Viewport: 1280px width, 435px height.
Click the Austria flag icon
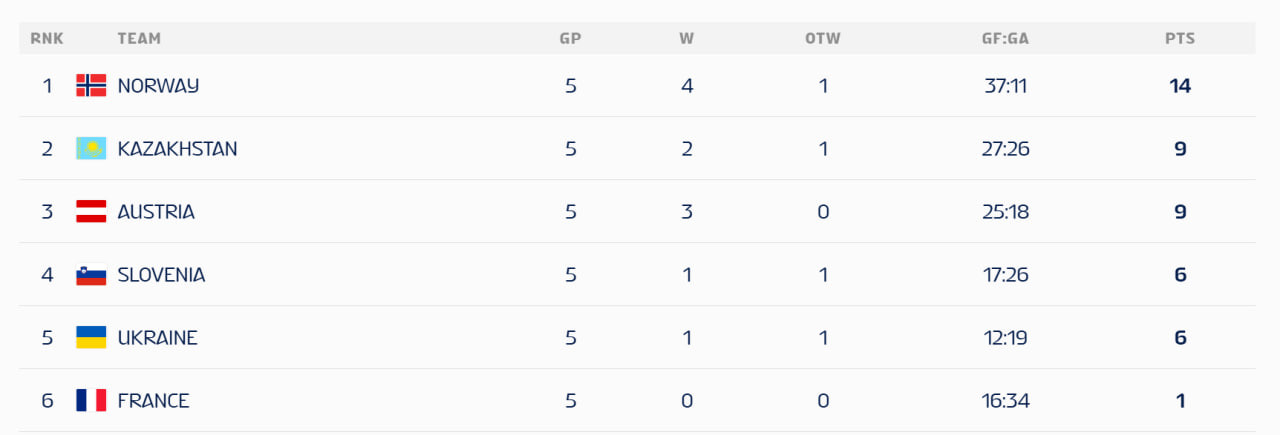pos(91,212)
